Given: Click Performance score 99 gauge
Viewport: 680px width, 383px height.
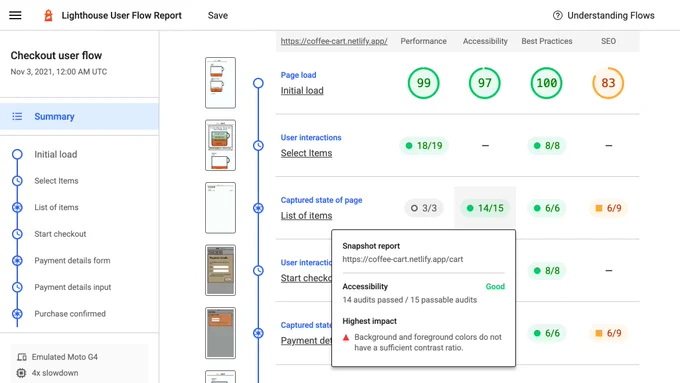Looking at the screenshot, I should coord(423,83).
